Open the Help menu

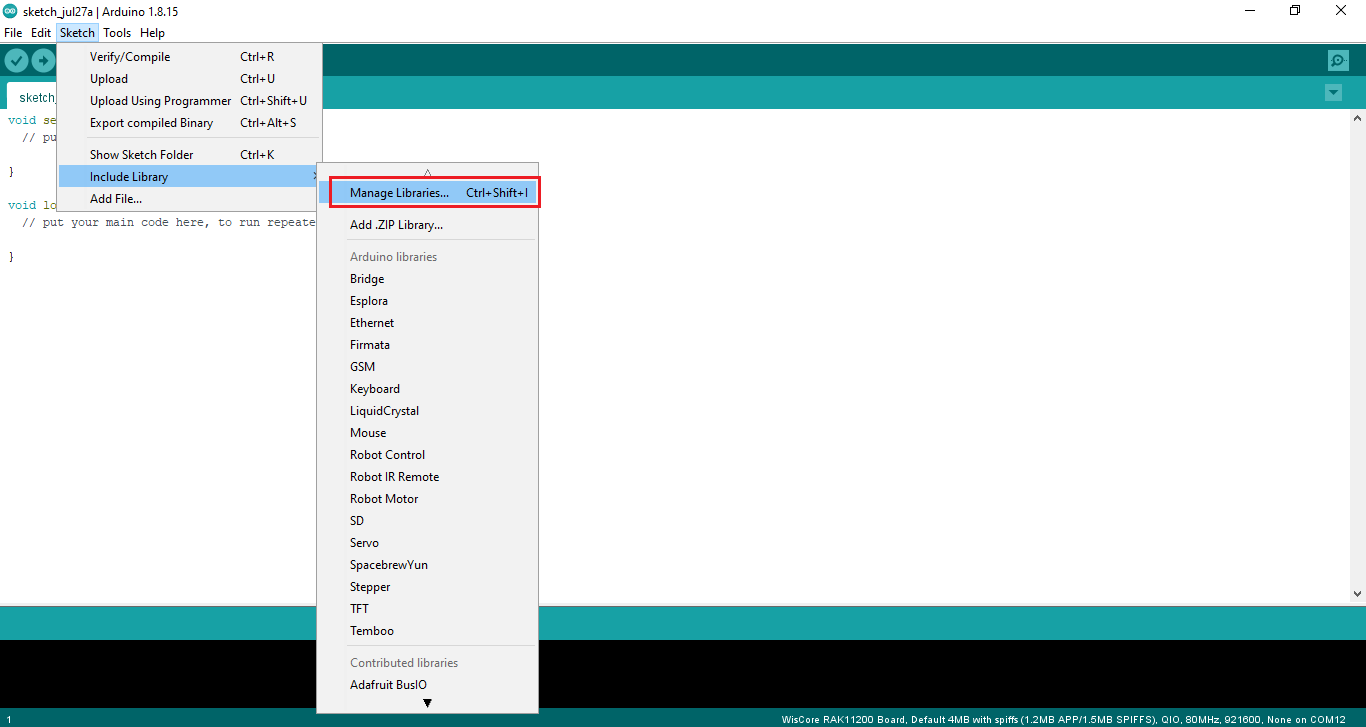(x=152, y=33)
